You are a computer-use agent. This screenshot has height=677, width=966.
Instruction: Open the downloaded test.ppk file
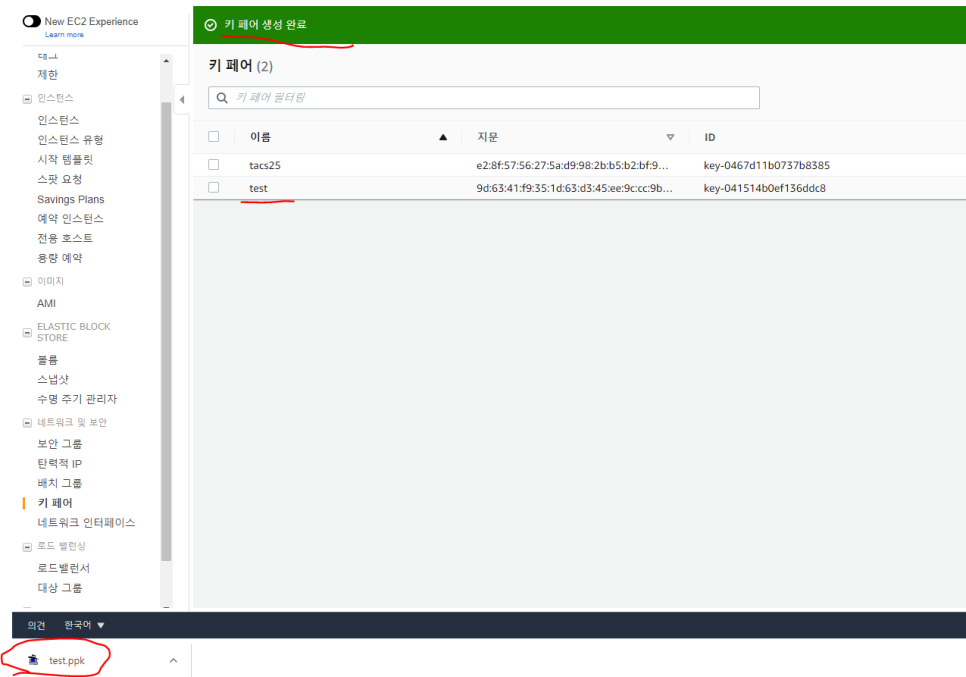pos(67,660)
